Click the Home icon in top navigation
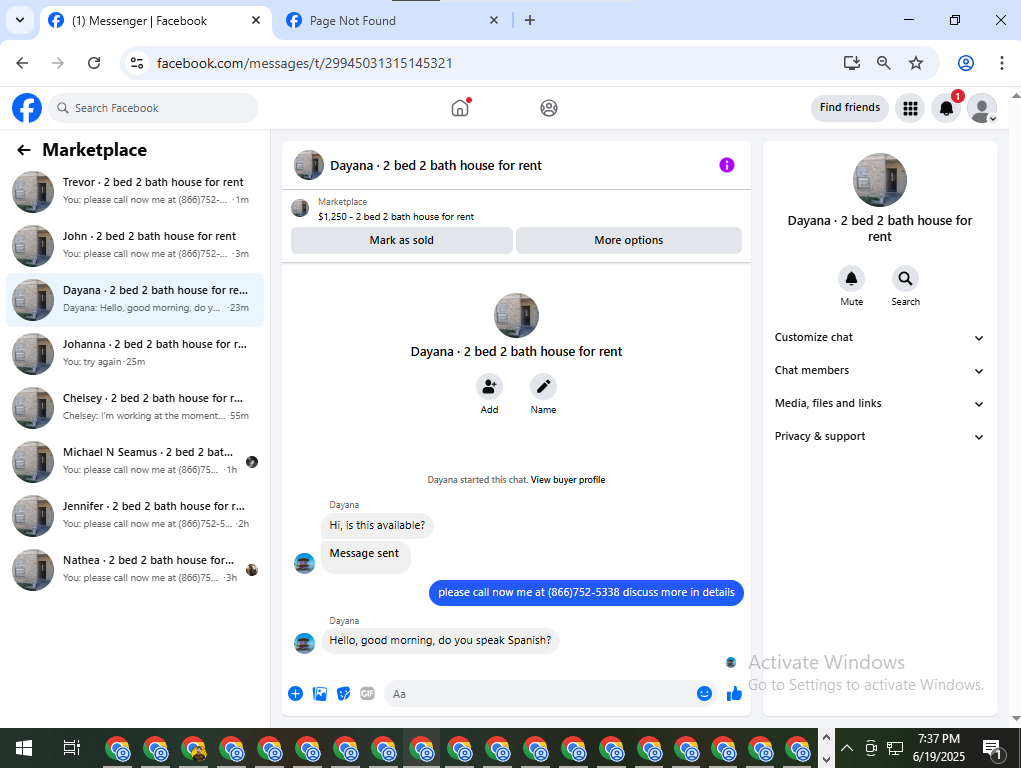This screenshot has height=768, width=1021. click(x=460, y=107)
